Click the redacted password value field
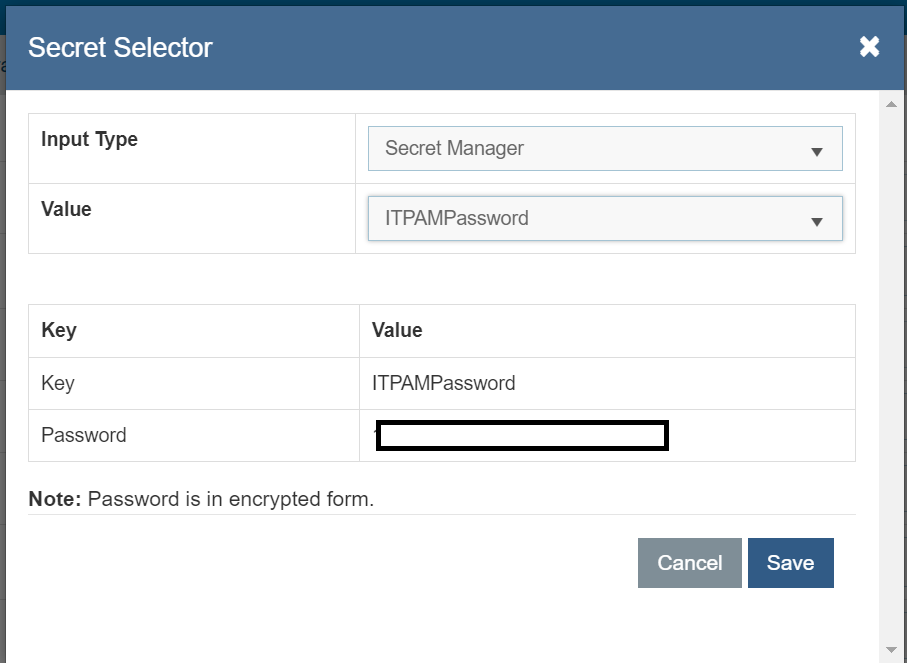 (x=522, y=436)
